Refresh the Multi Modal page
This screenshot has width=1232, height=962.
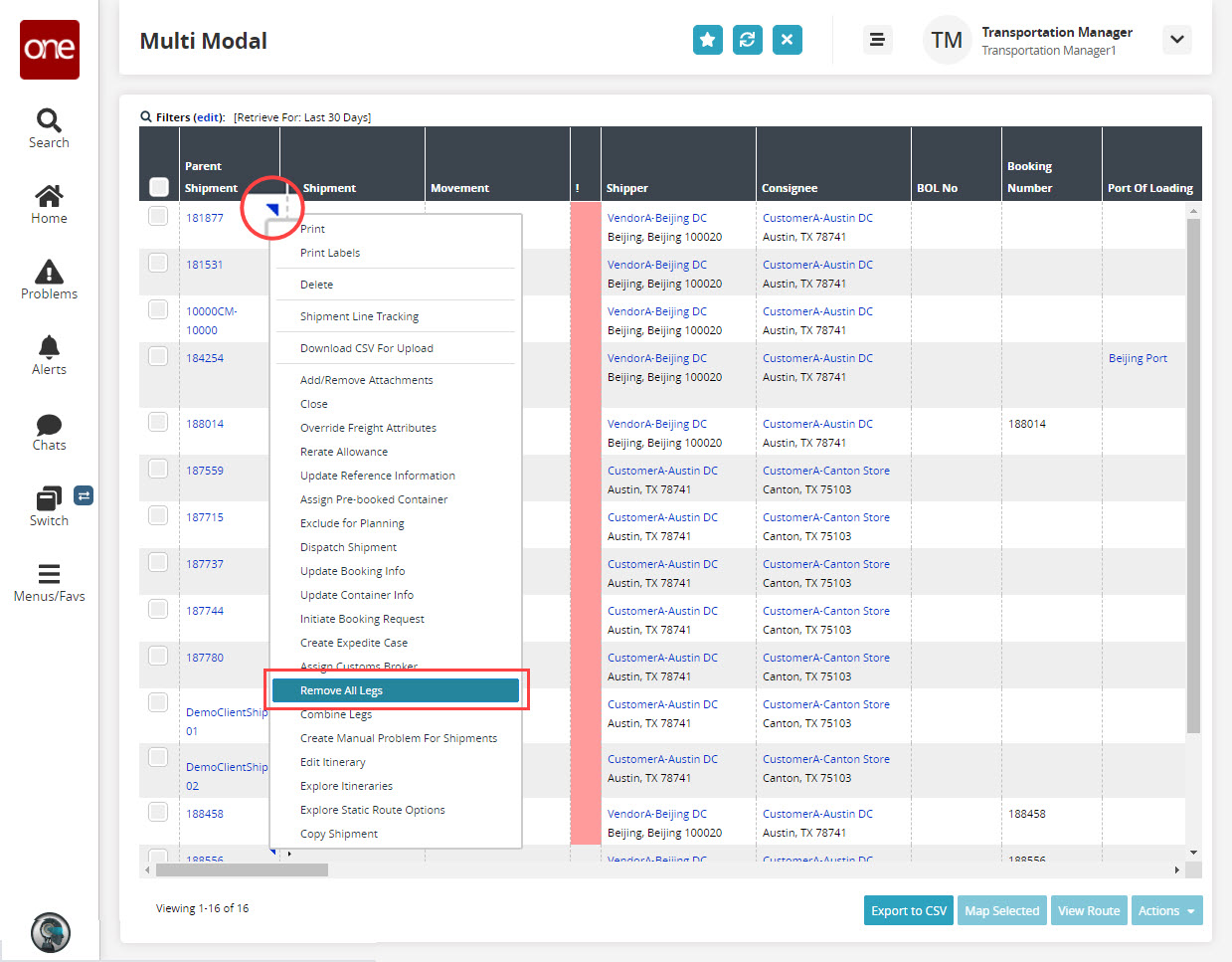pos(747,40)
